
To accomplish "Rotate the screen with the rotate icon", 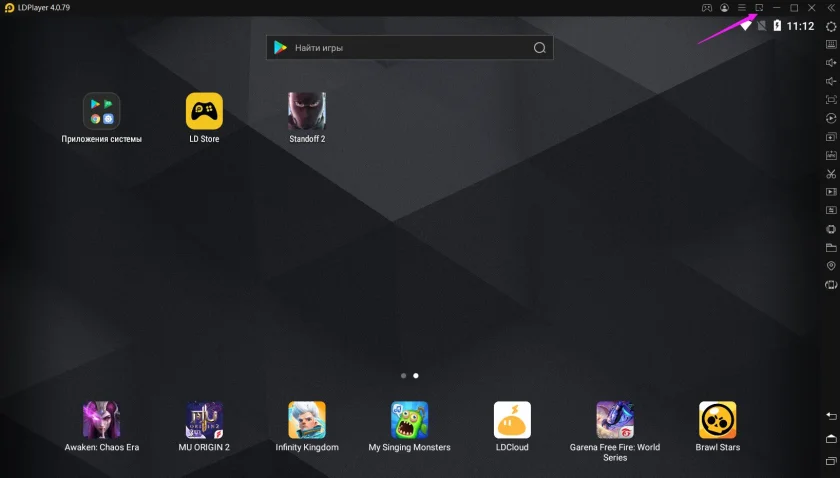I will coord(831,285).
